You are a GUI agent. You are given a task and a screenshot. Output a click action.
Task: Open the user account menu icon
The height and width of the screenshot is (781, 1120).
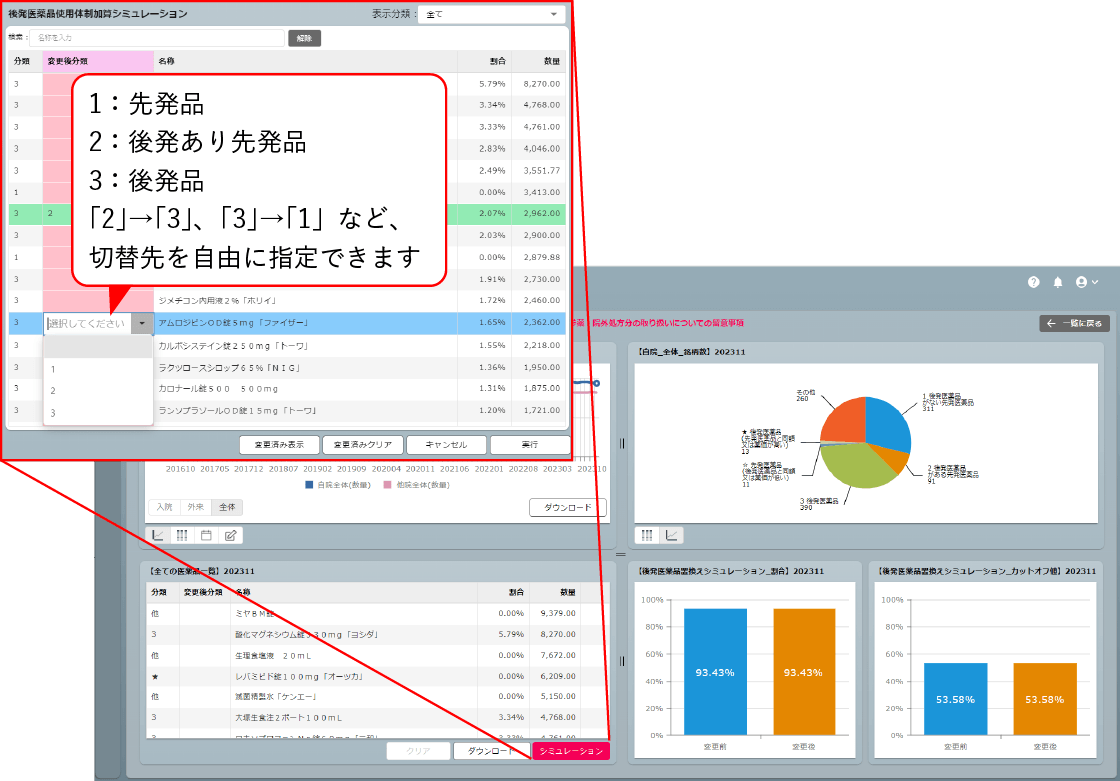coord(1086,282)
